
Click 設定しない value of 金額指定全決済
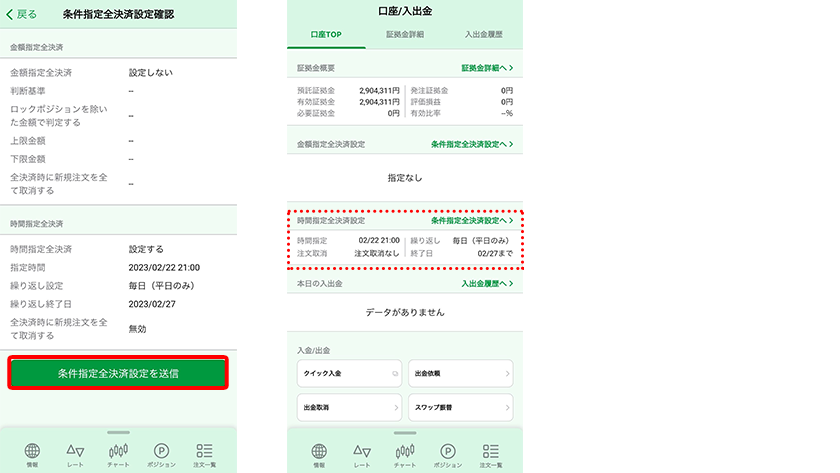point(151,72)
